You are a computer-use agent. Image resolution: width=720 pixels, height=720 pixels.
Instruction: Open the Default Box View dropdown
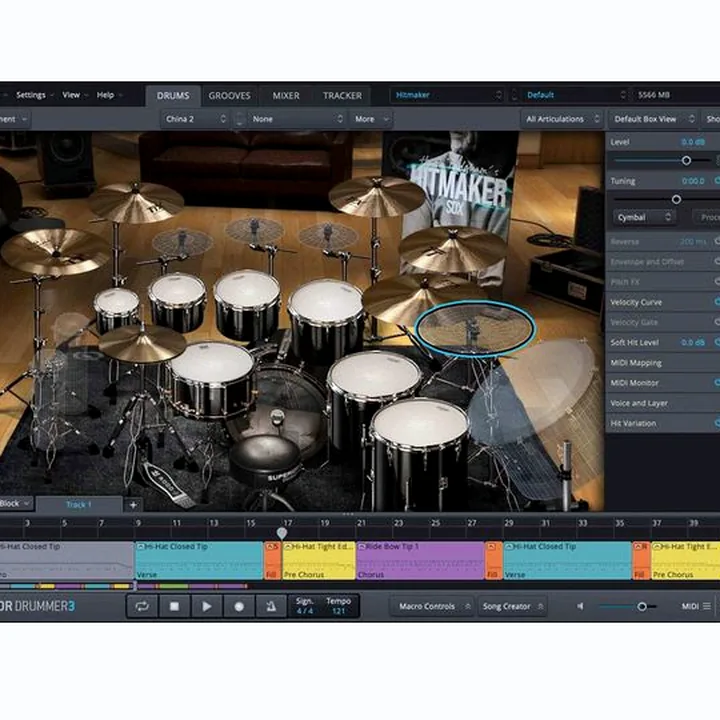(653, 119)
